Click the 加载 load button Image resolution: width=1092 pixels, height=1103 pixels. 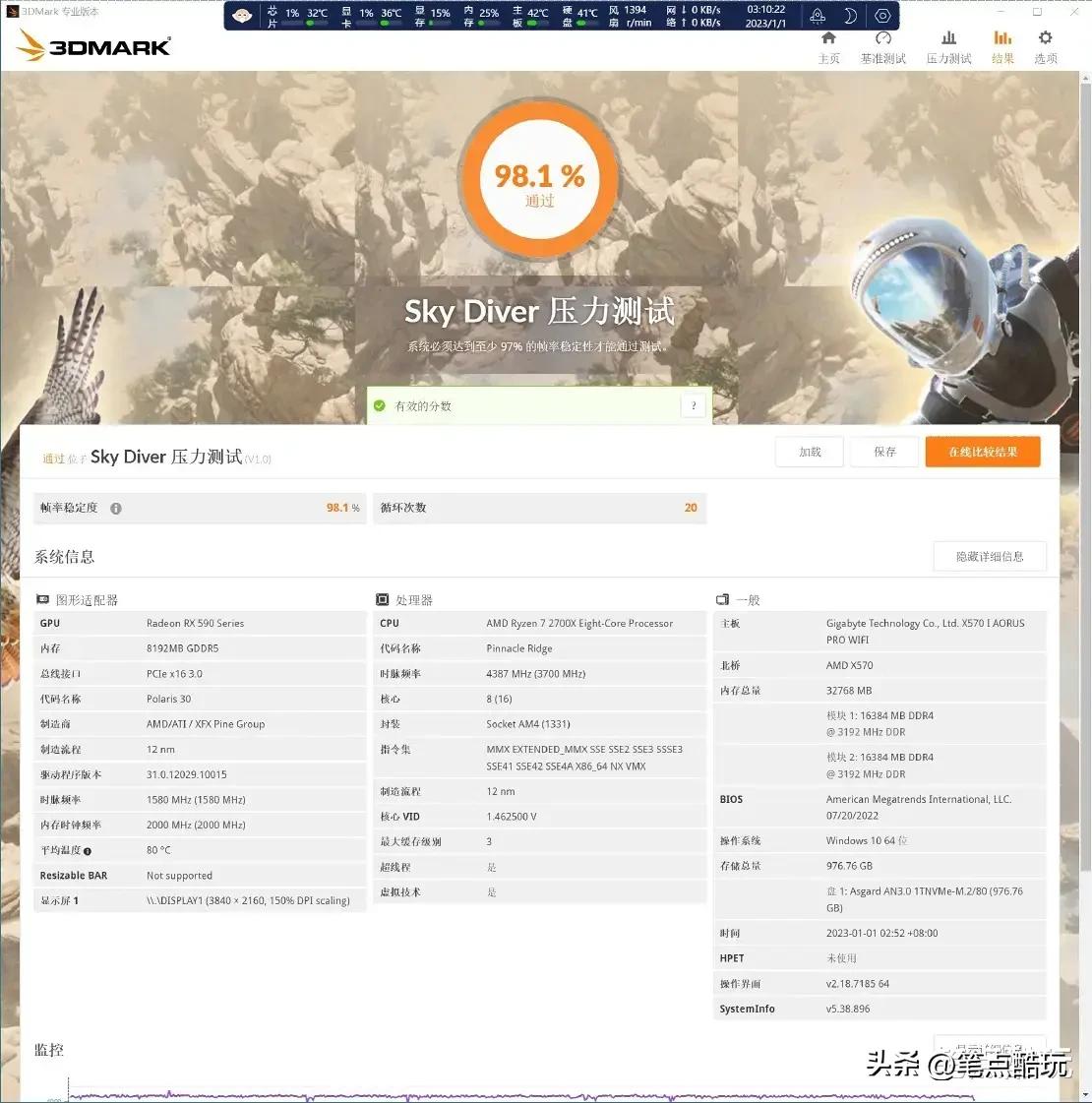(x=809, y=452)
